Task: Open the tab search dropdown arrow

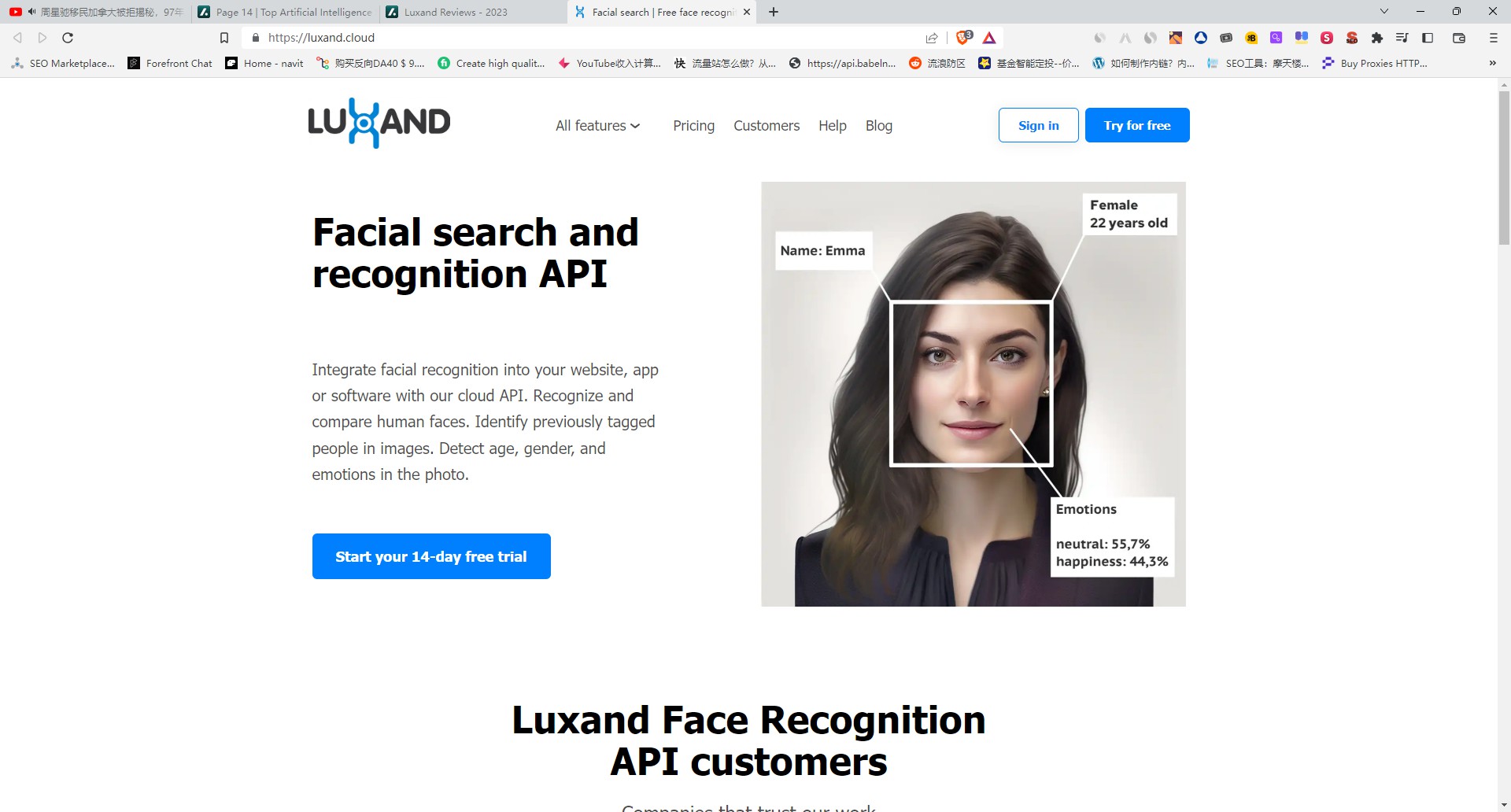Action: pos(1384,12)
